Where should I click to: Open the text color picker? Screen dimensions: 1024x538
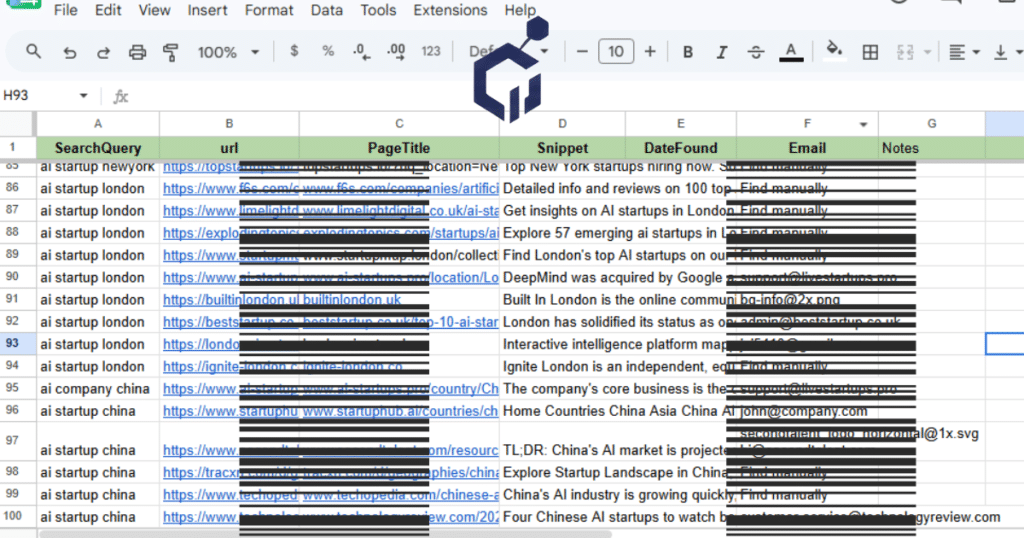(x=791, y=52)
